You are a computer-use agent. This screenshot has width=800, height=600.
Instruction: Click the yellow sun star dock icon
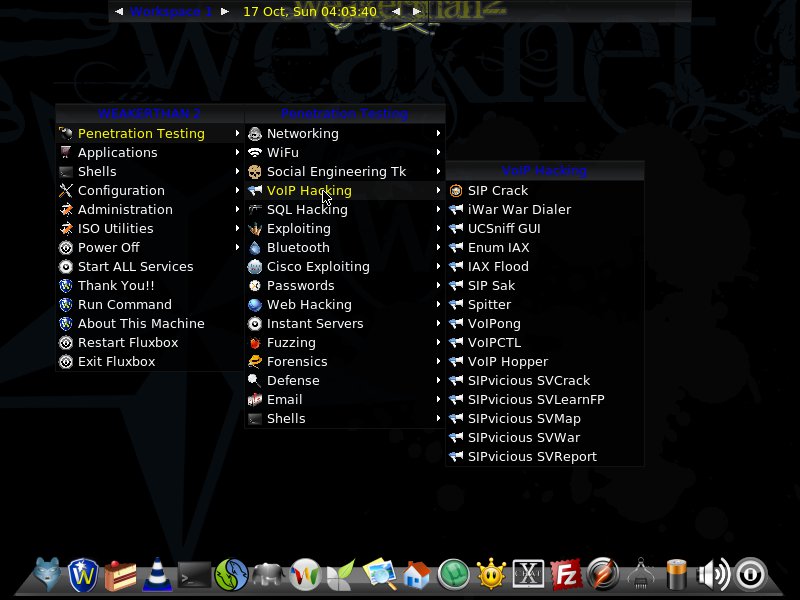tap(491, 576)
